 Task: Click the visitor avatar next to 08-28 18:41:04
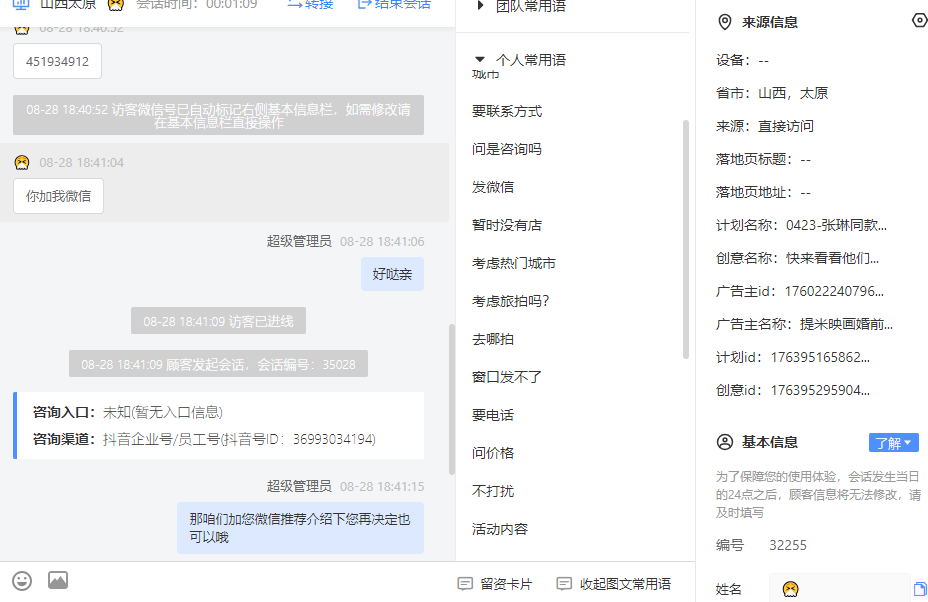click(22, 163)
